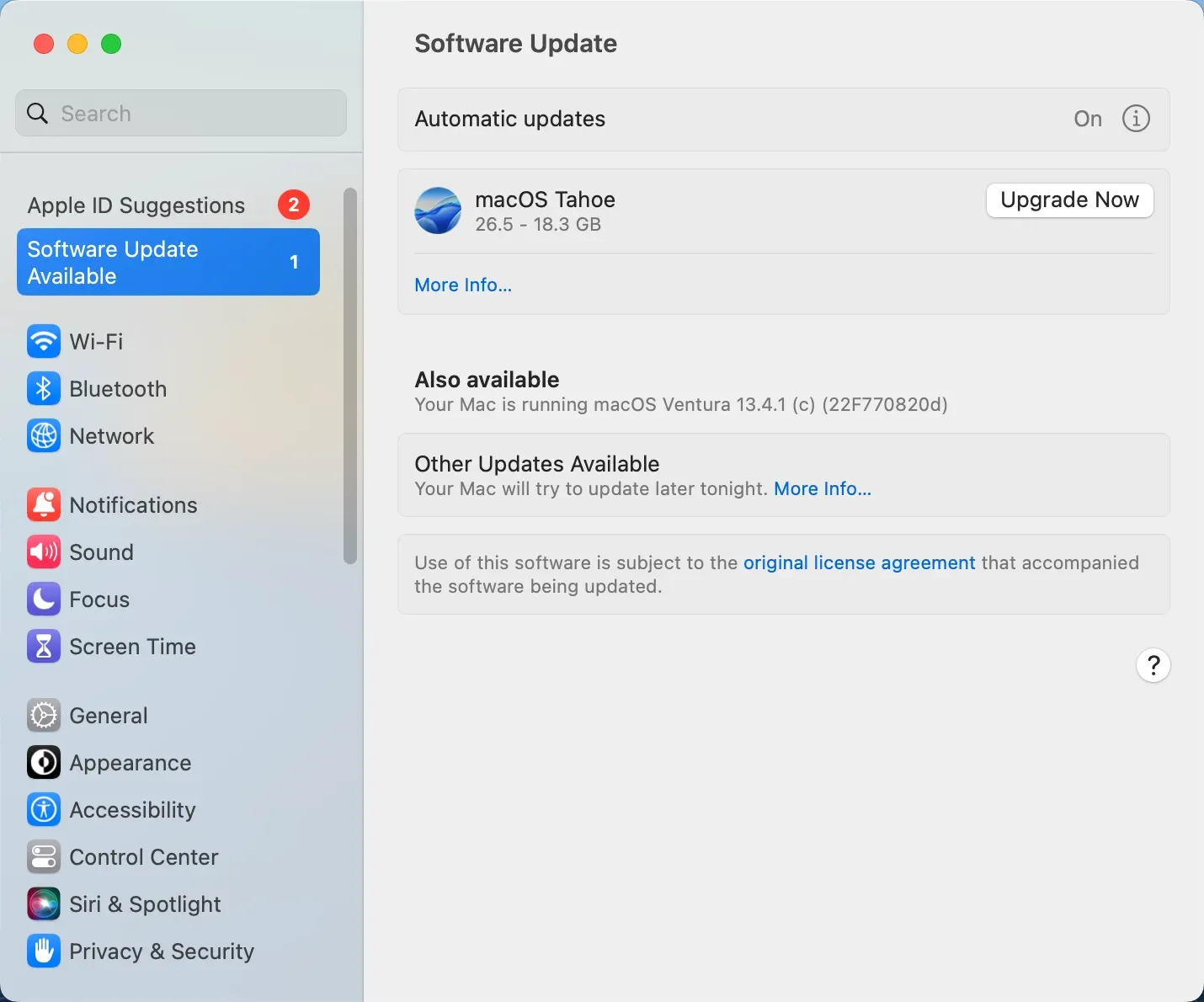Click the Privacy & Security hand icon
The image size is (1204, 1002).
coord(44,951)
